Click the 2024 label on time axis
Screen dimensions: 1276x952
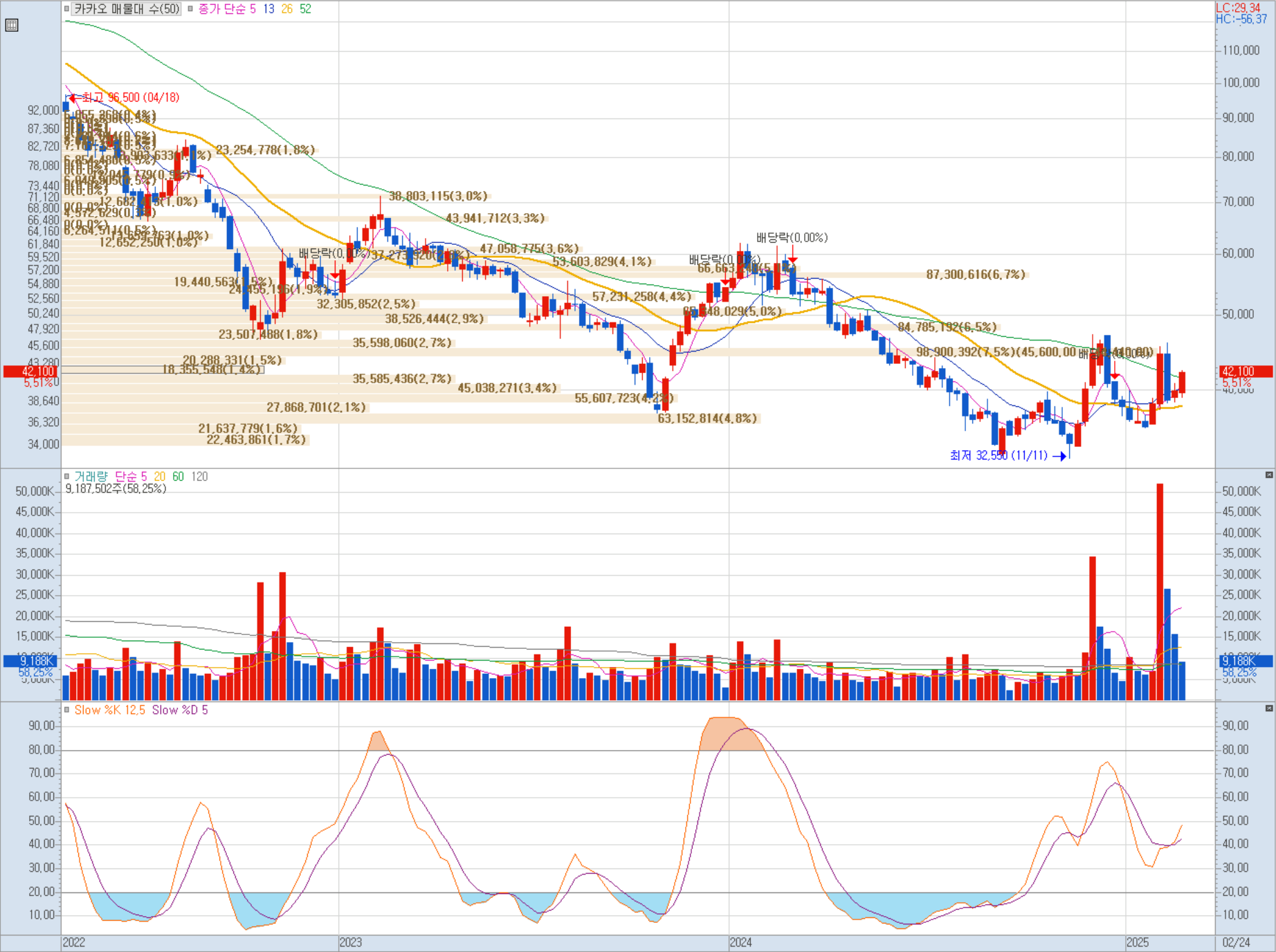pyautogui.click(x=740, y=942)
